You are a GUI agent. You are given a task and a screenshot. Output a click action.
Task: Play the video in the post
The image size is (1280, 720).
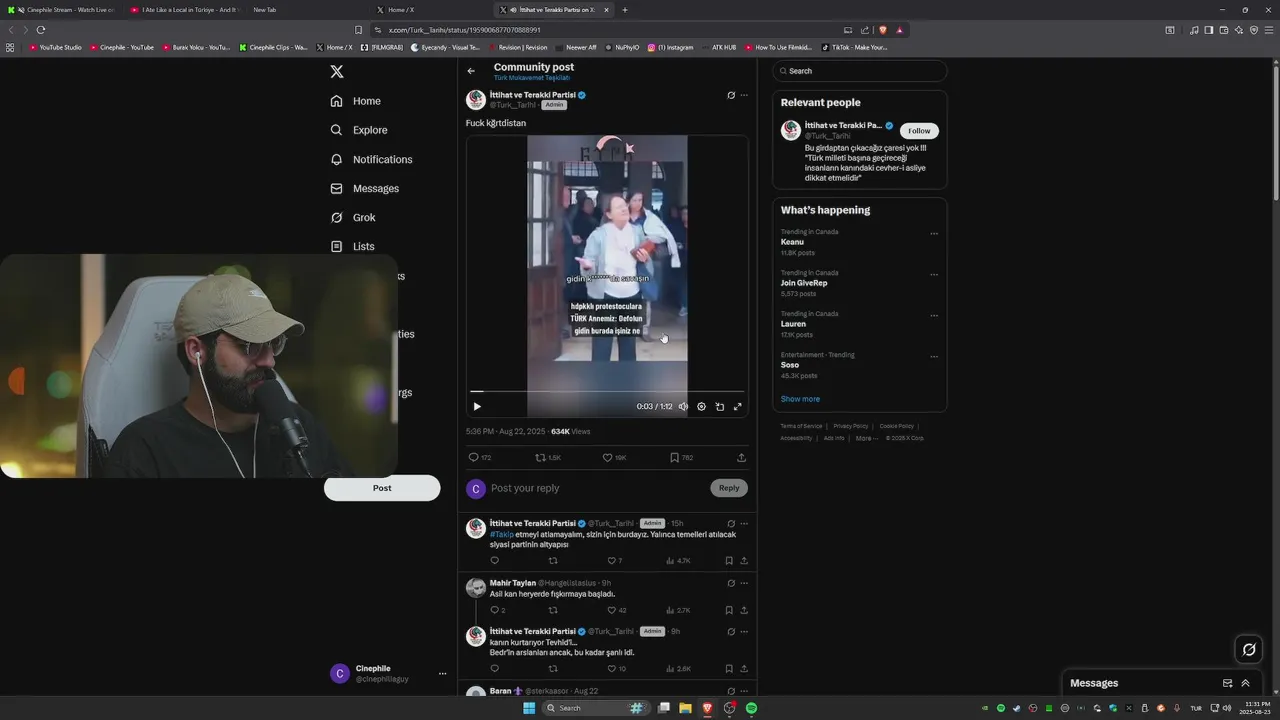click(x=477, y=407)
